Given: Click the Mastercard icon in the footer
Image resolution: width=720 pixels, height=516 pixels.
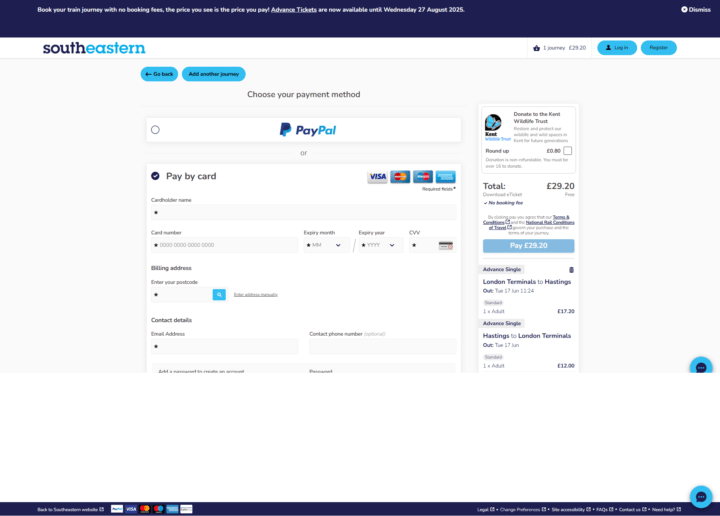Looking at the screenshot, I should click(x=145, y=509).
